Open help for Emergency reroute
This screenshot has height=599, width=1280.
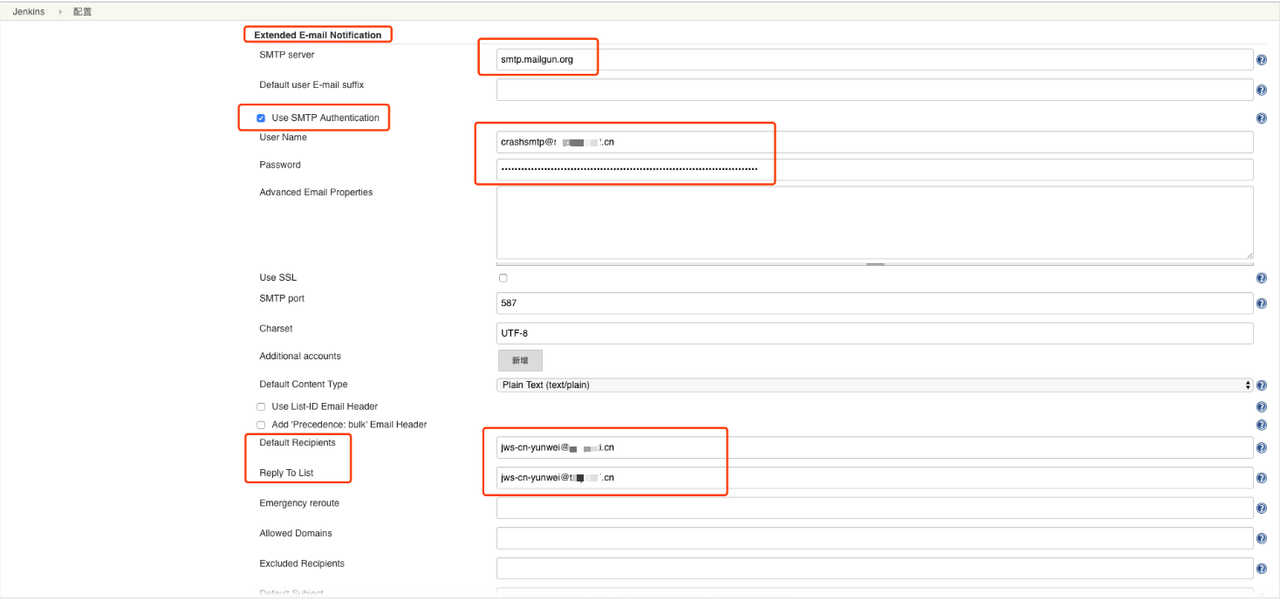pos(1261,509)
